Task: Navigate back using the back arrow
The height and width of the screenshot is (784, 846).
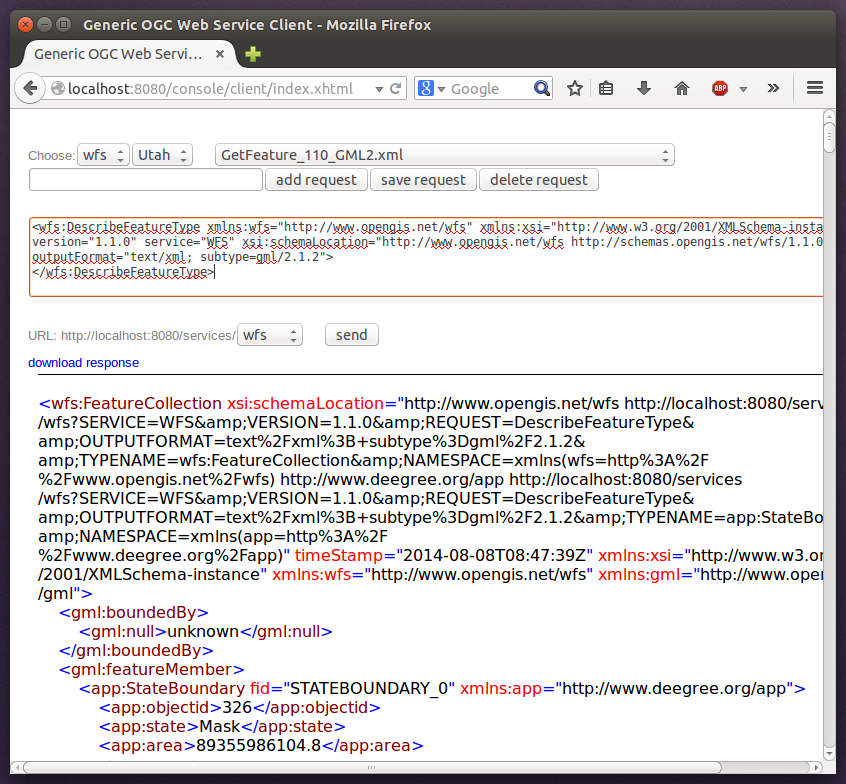Action: click(30, 88)
